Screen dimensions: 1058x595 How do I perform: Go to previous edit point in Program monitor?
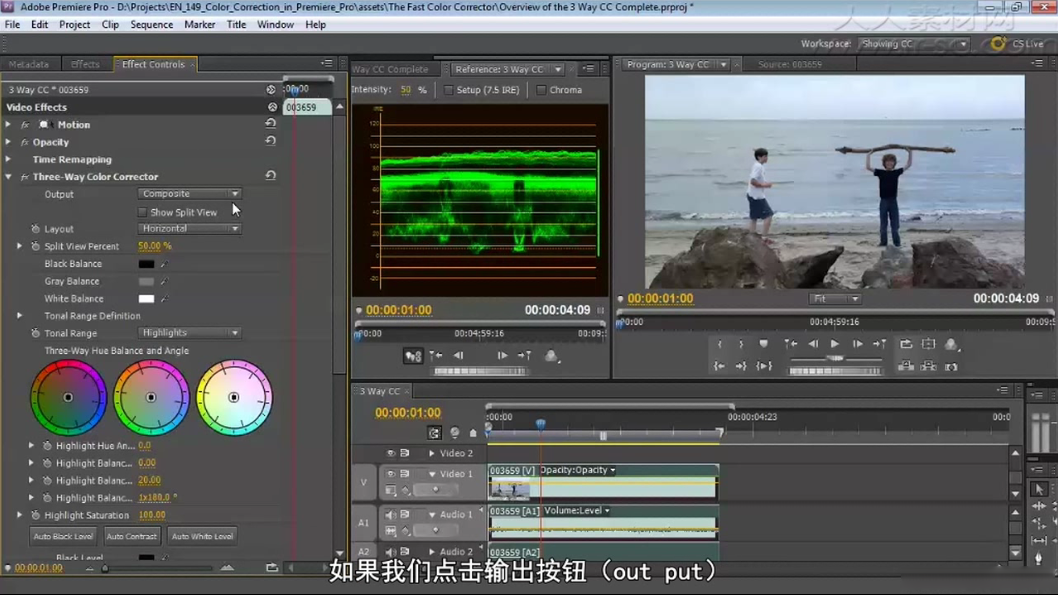coord(791,344)
